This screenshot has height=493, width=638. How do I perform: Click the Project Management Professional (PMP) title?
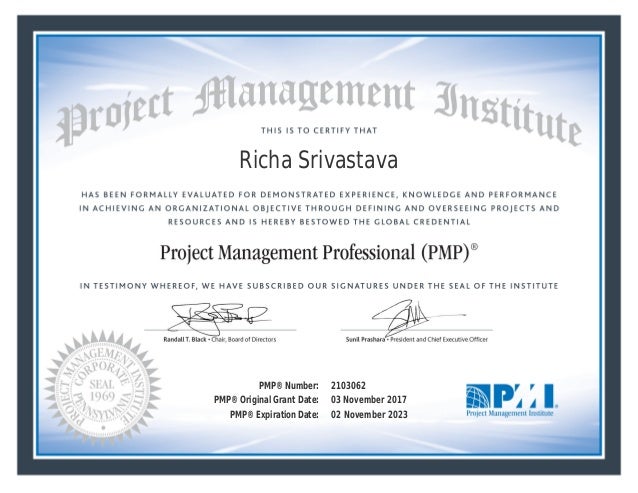point(319,253)
